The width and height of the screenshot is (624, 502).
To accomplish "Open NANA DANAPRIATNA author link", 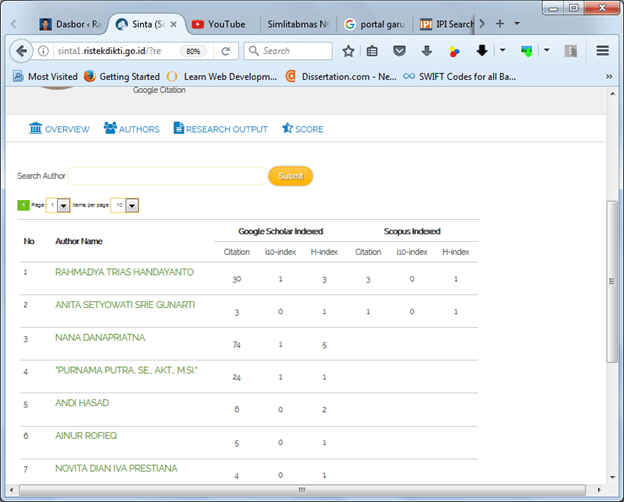I will coord(100,338).
